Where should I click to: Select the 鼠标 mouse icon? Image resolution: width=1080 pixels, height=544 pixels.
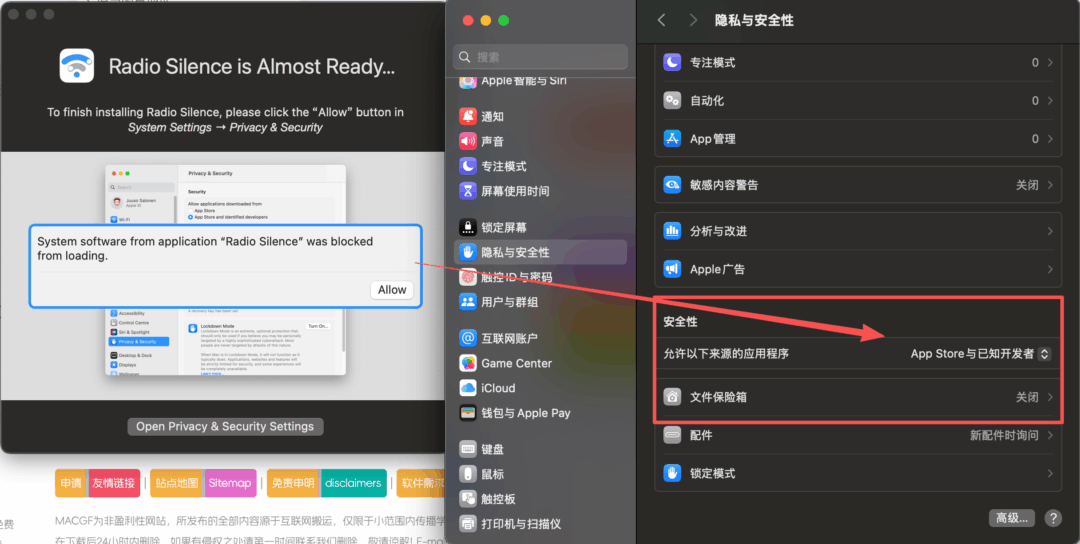[x=468, y=474]
